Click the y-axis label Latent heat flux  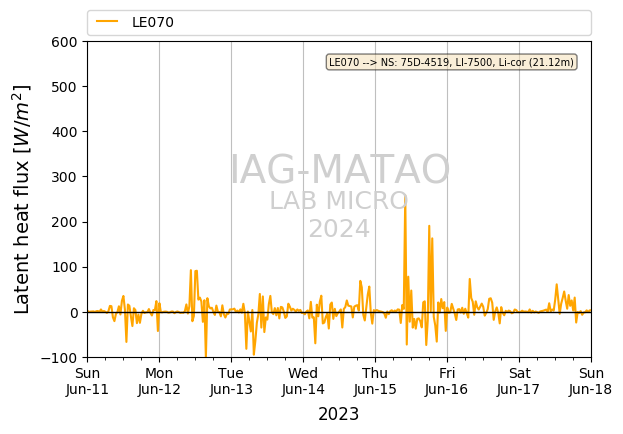[x=22, y=199]
